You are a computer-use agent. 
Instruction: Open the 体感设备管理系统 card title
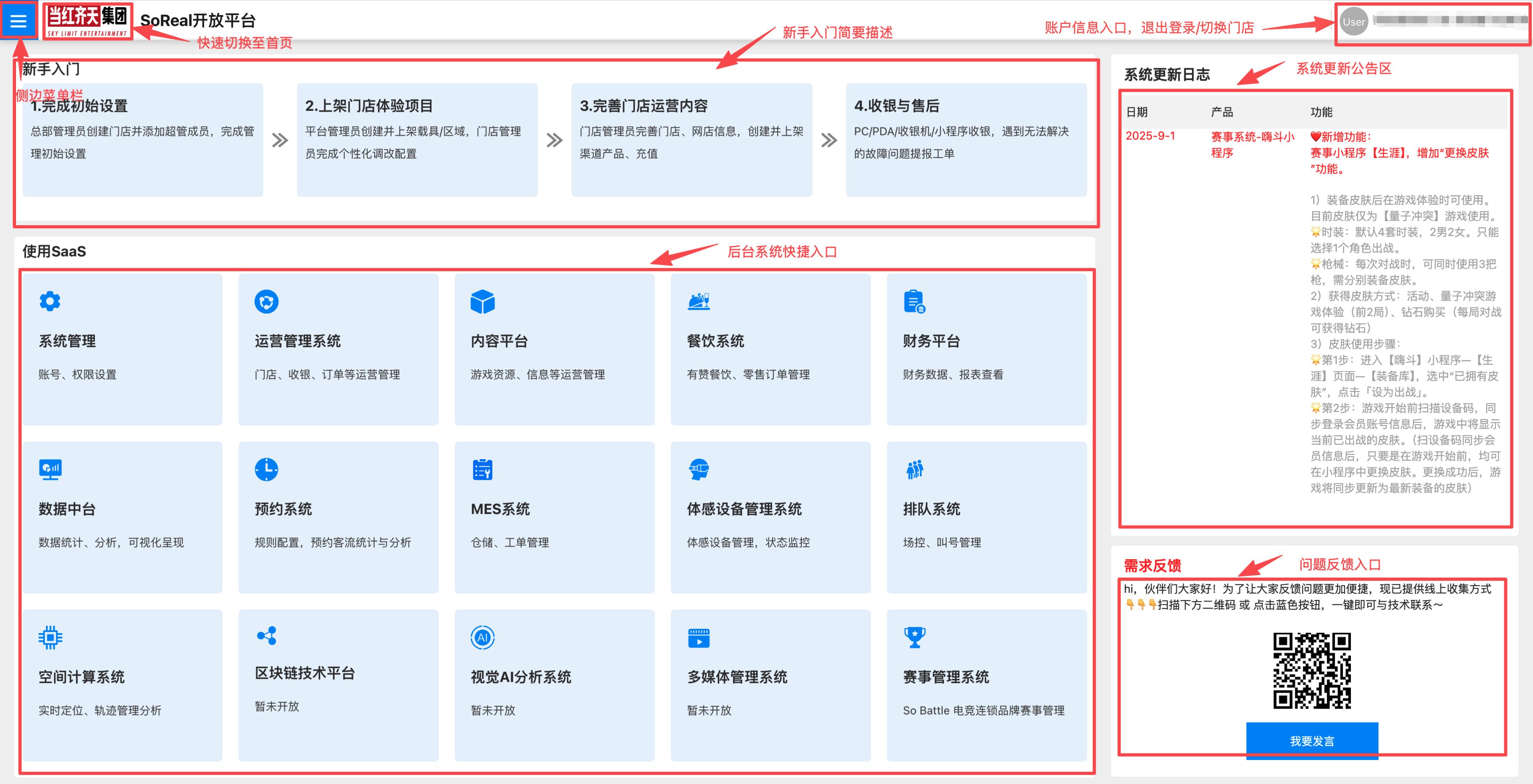pyautogui.click(x=744, y=509)
